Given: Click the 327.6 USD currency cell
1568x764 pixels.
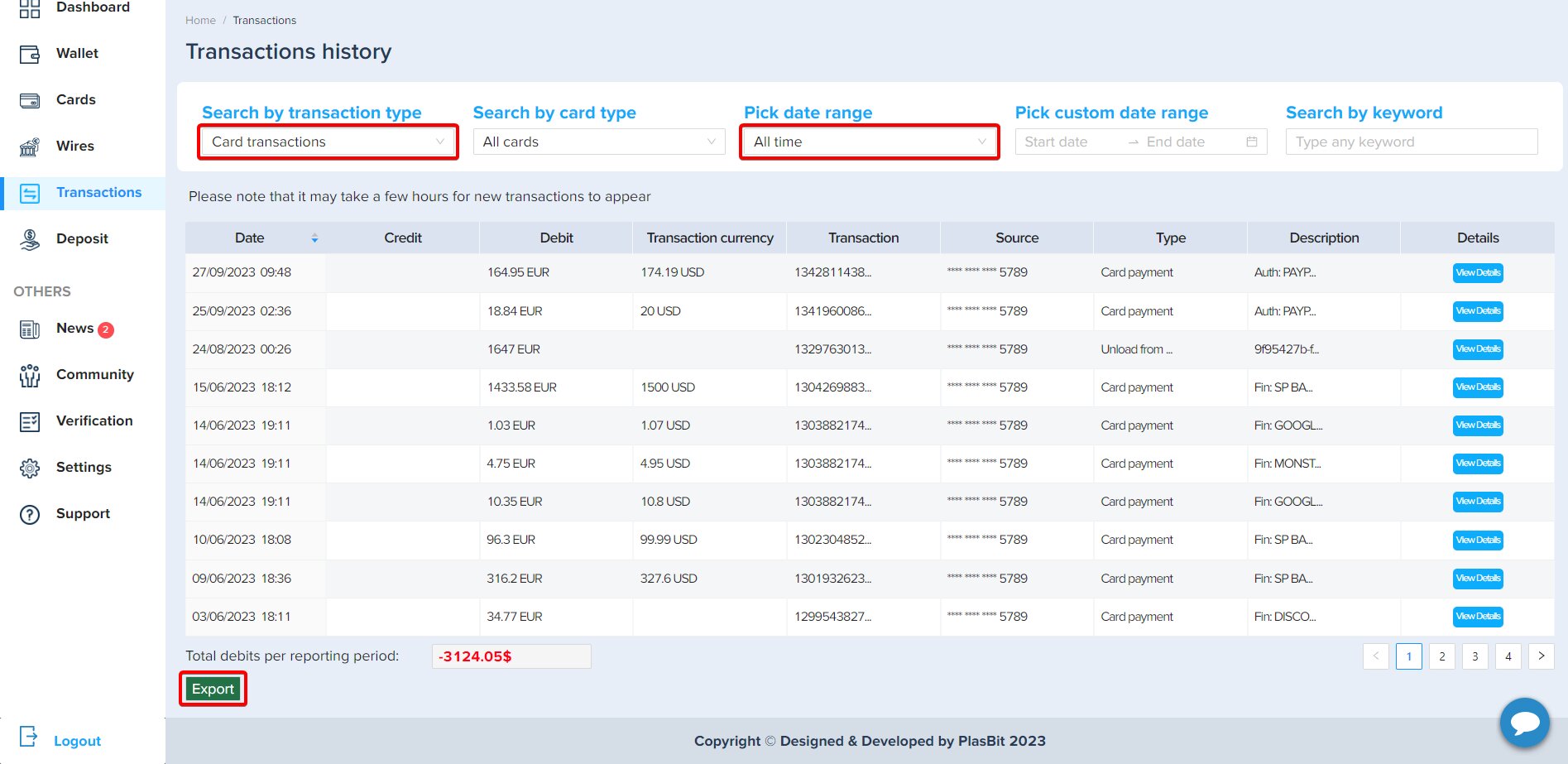Looking at the screenshot, I should [710, 579].
